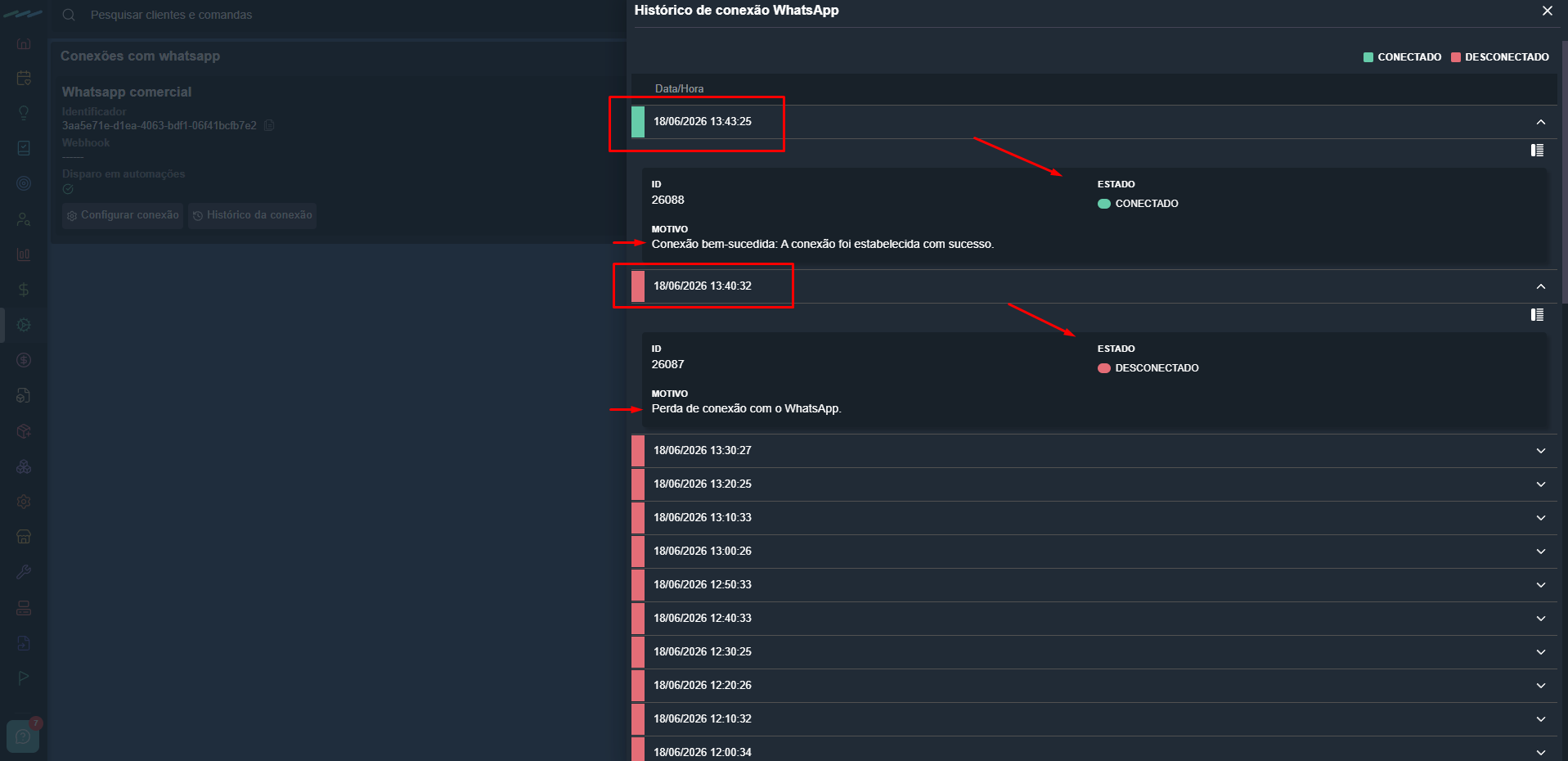Expand the 18/06/2026 13:20:25 entry
The width and height of the screenshot is (1568, 761).
point(1540,484)
